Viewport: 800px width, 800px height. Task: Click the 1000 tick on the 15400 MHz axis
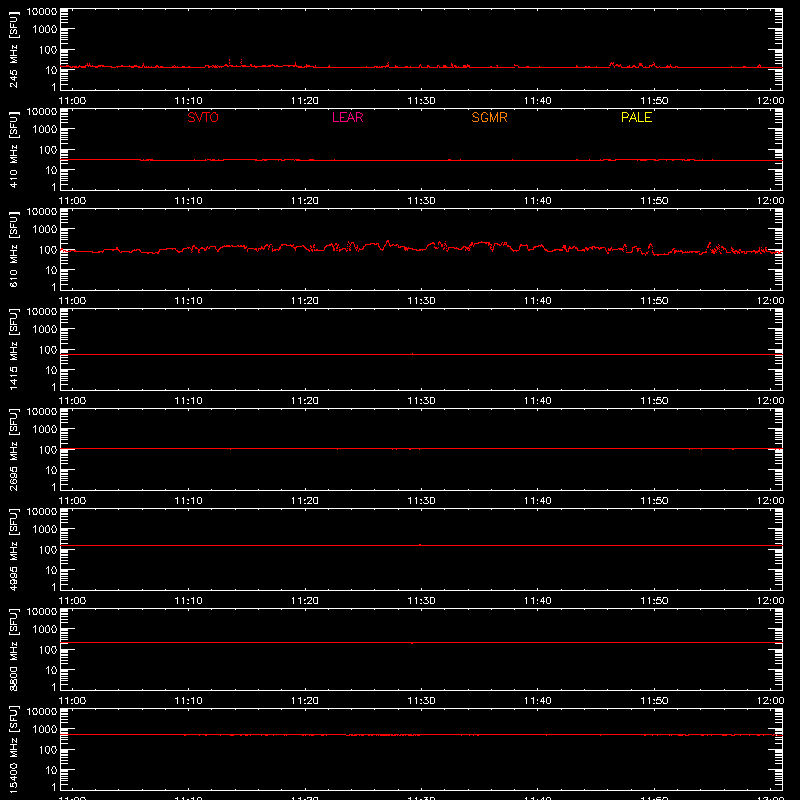45,730
